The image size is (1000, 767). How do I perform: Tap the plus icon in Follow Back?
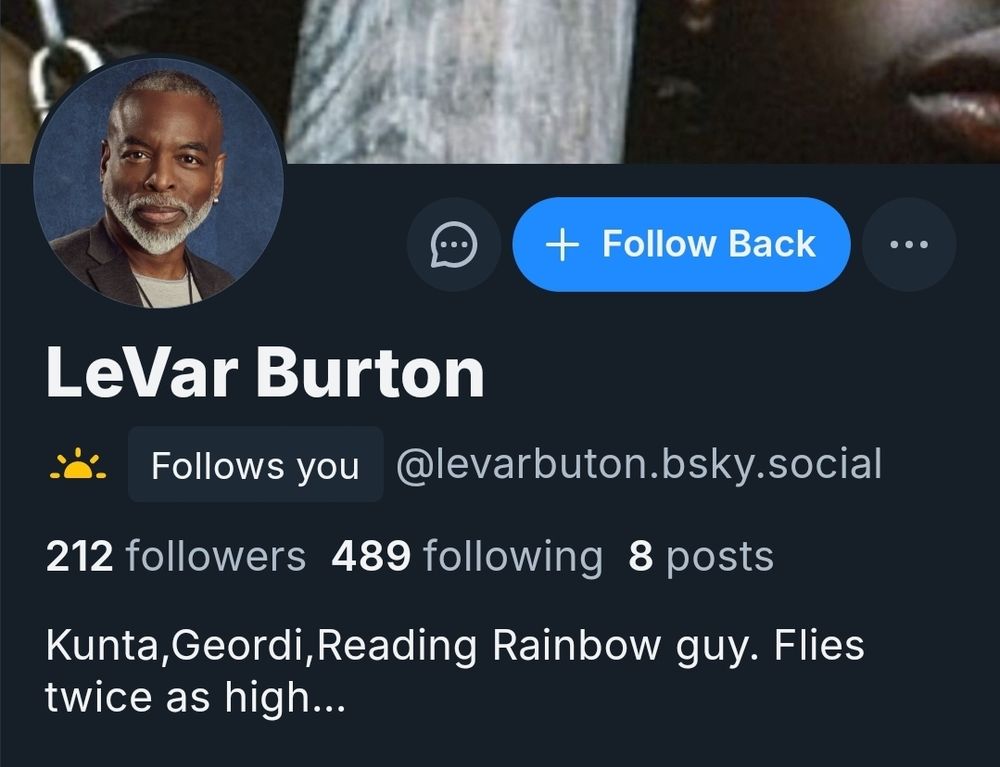[562, 245]
